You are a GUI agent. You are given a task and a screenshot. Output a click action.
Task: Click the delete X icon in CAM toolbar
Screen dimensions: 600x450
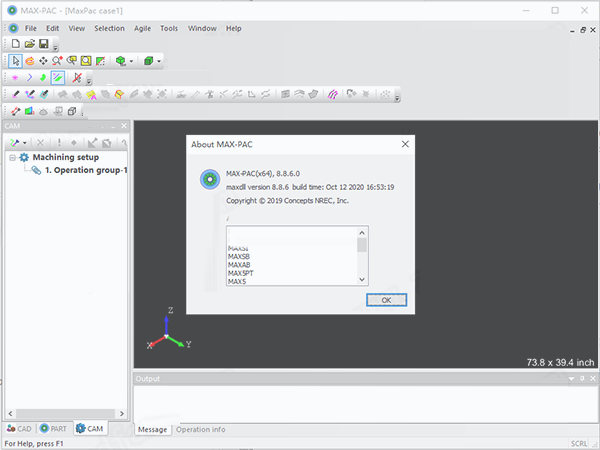coord(40,143)
